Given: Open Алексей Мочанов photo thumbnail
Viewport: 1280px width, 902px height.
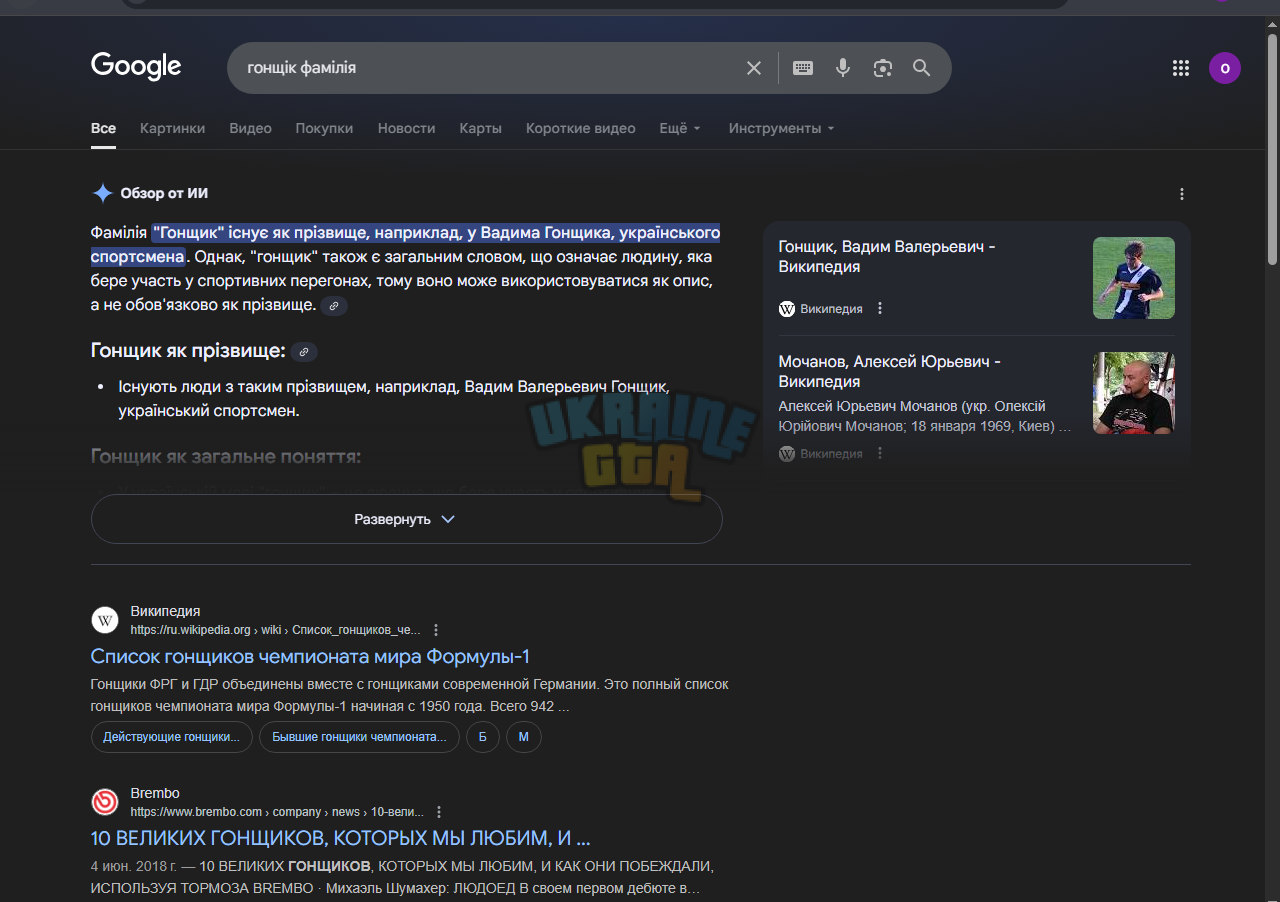Looking at the screenshot, I should point(1134,393).
